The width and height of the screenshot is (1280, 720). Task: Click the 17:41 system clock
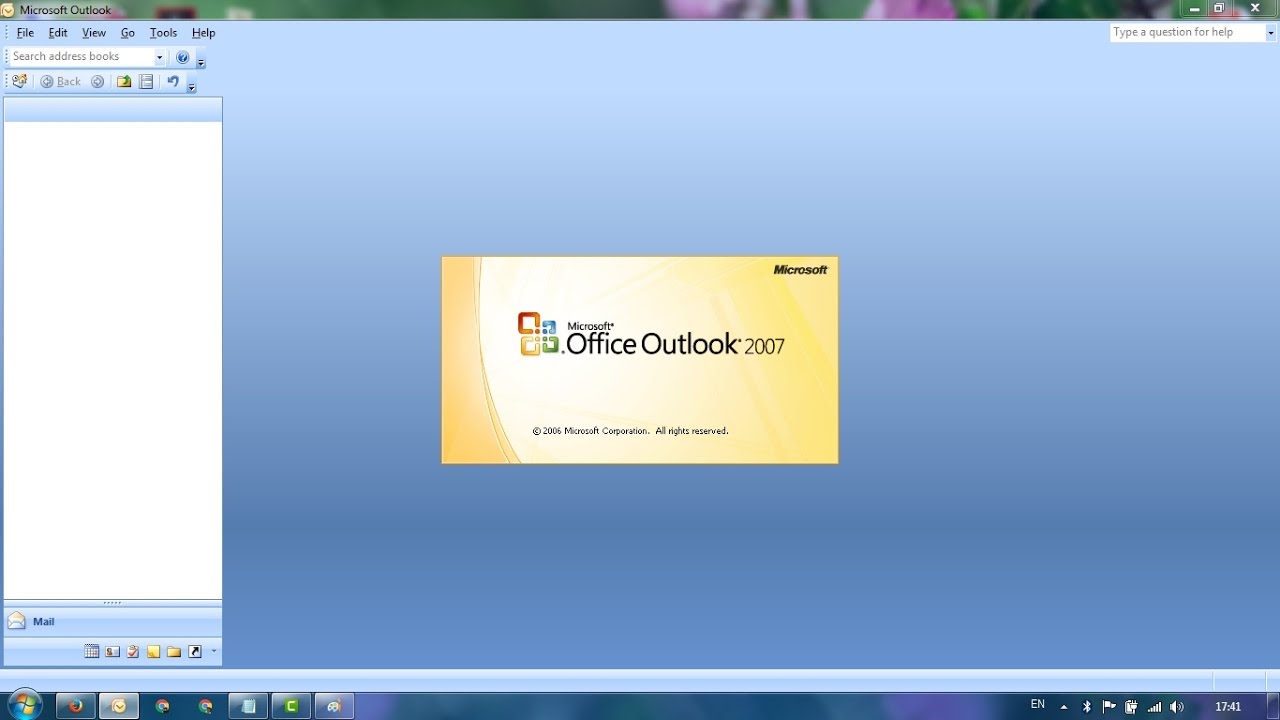1228,707
